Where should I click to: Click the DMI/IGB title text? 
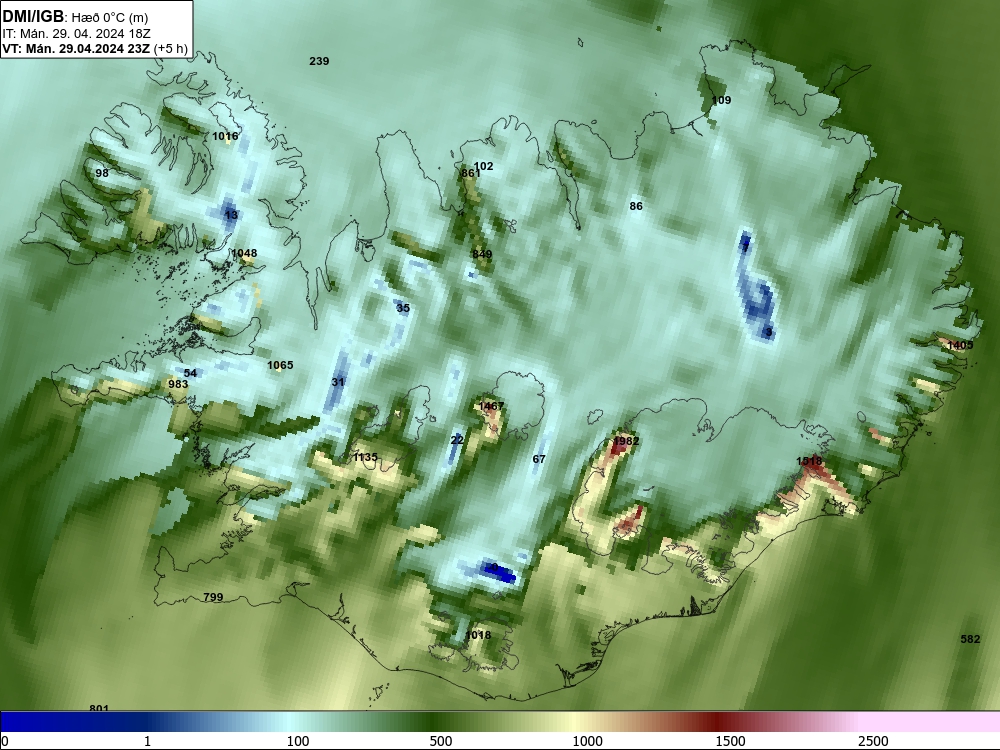(33, 17)
